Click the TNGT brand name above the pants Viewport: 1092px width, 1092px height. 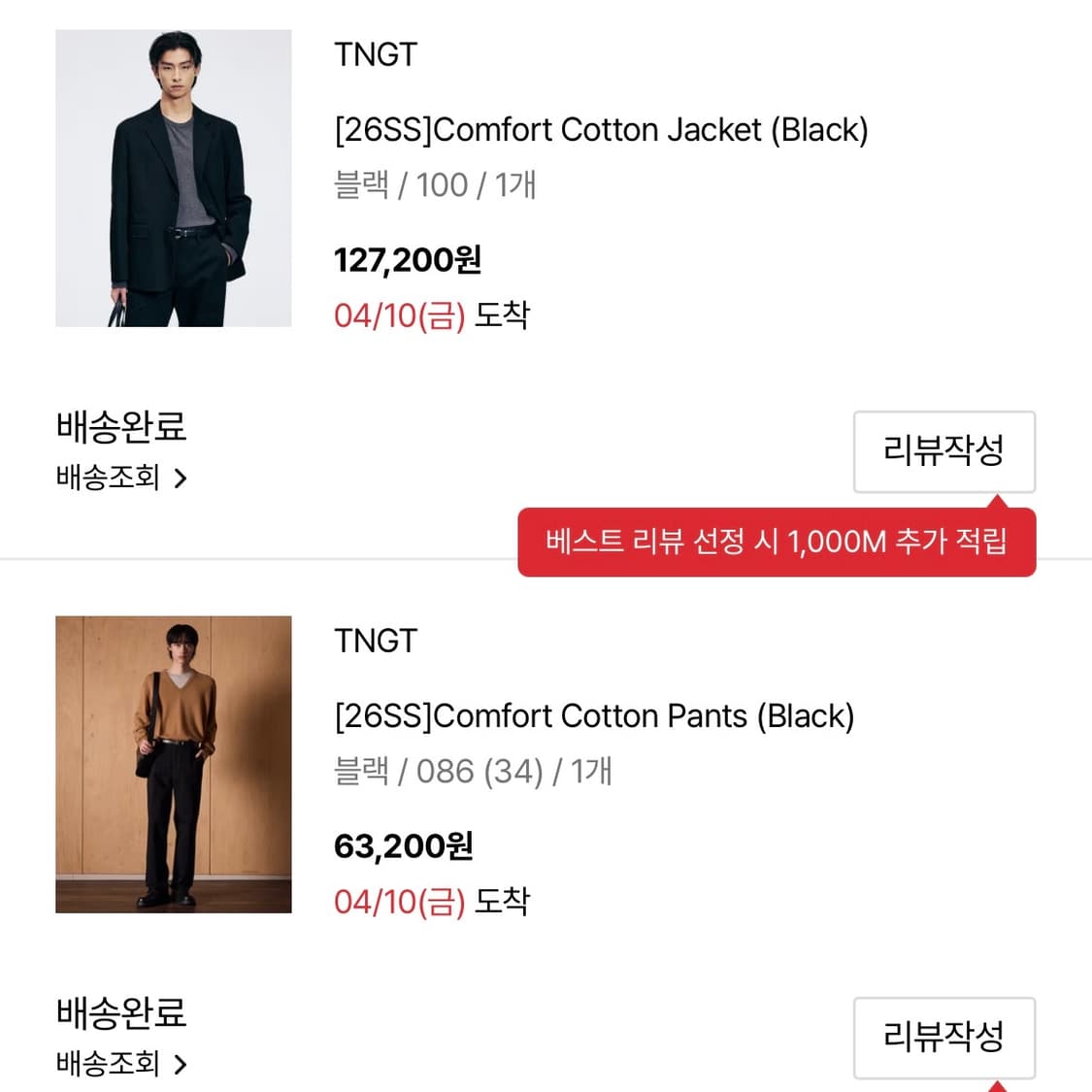tap(374, 641)
